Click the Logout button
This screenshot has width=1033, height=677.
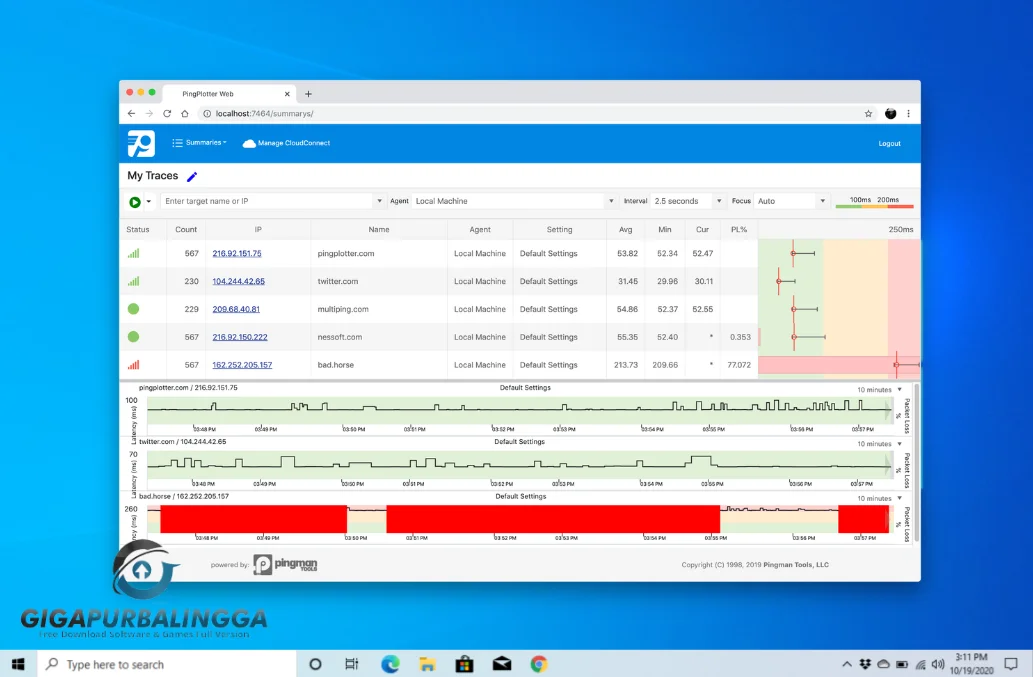pos(889,143)
